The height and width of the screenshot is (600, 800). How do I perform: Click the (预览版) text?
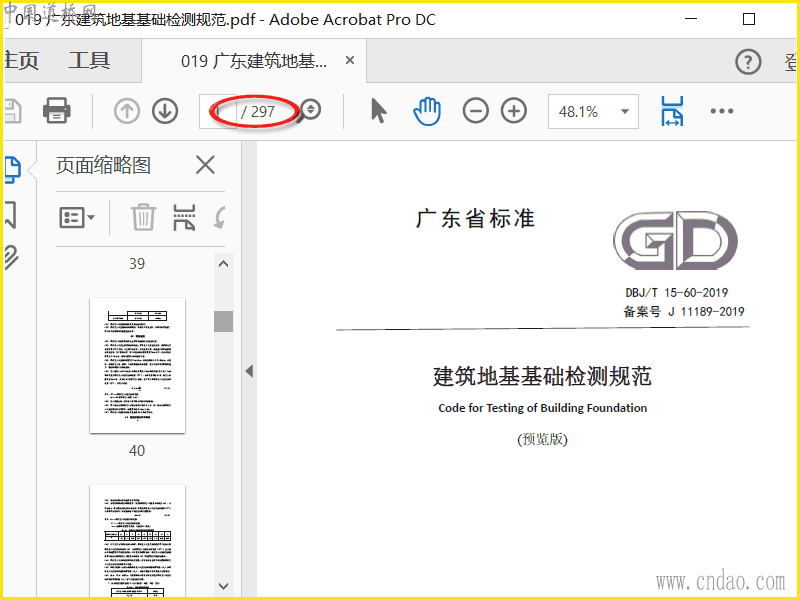click(542, 439)
